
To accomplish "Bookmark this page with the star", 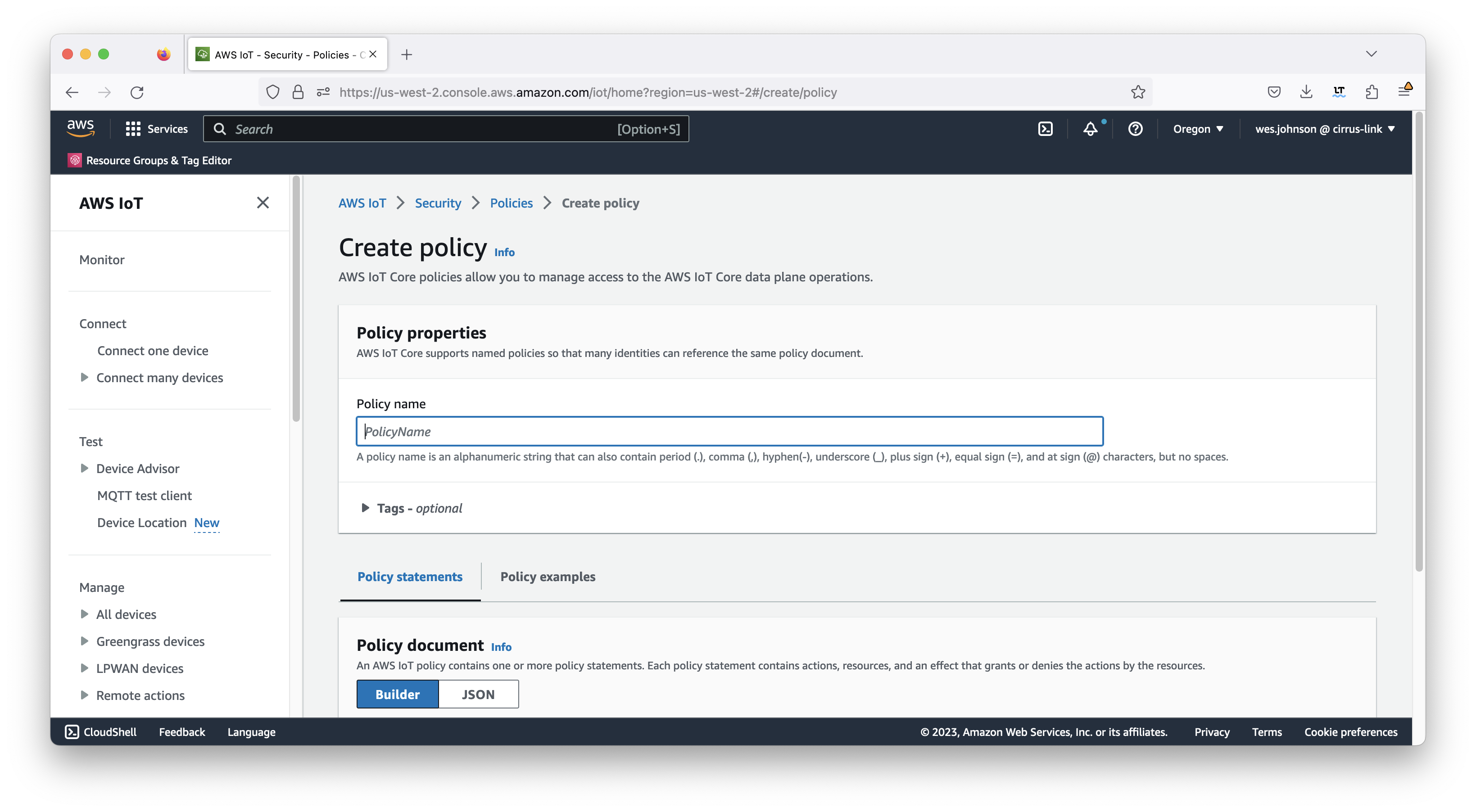I will (1138, 92).
